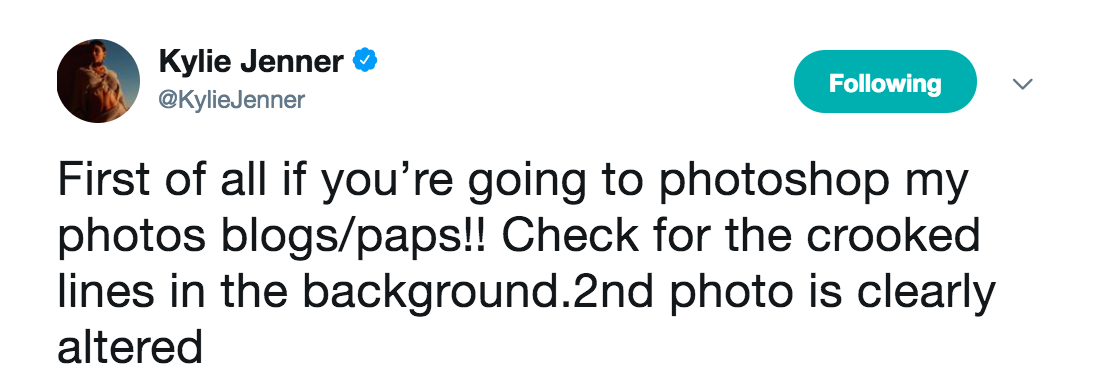Open the Kylie Jenner display name link

tap(251, 61)
